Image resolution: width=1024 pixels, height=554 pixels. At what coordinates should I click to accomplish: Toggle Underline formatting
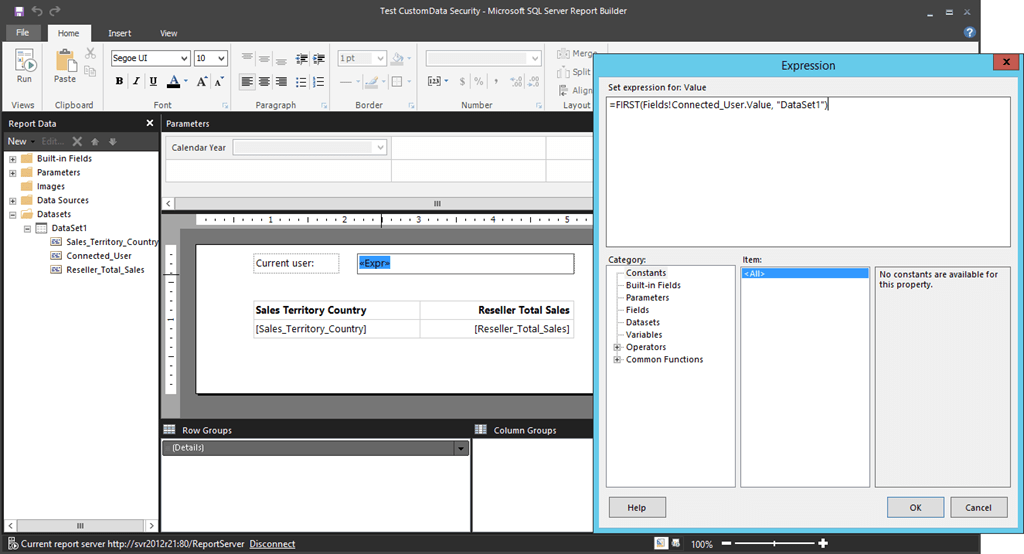pos(153,81)
